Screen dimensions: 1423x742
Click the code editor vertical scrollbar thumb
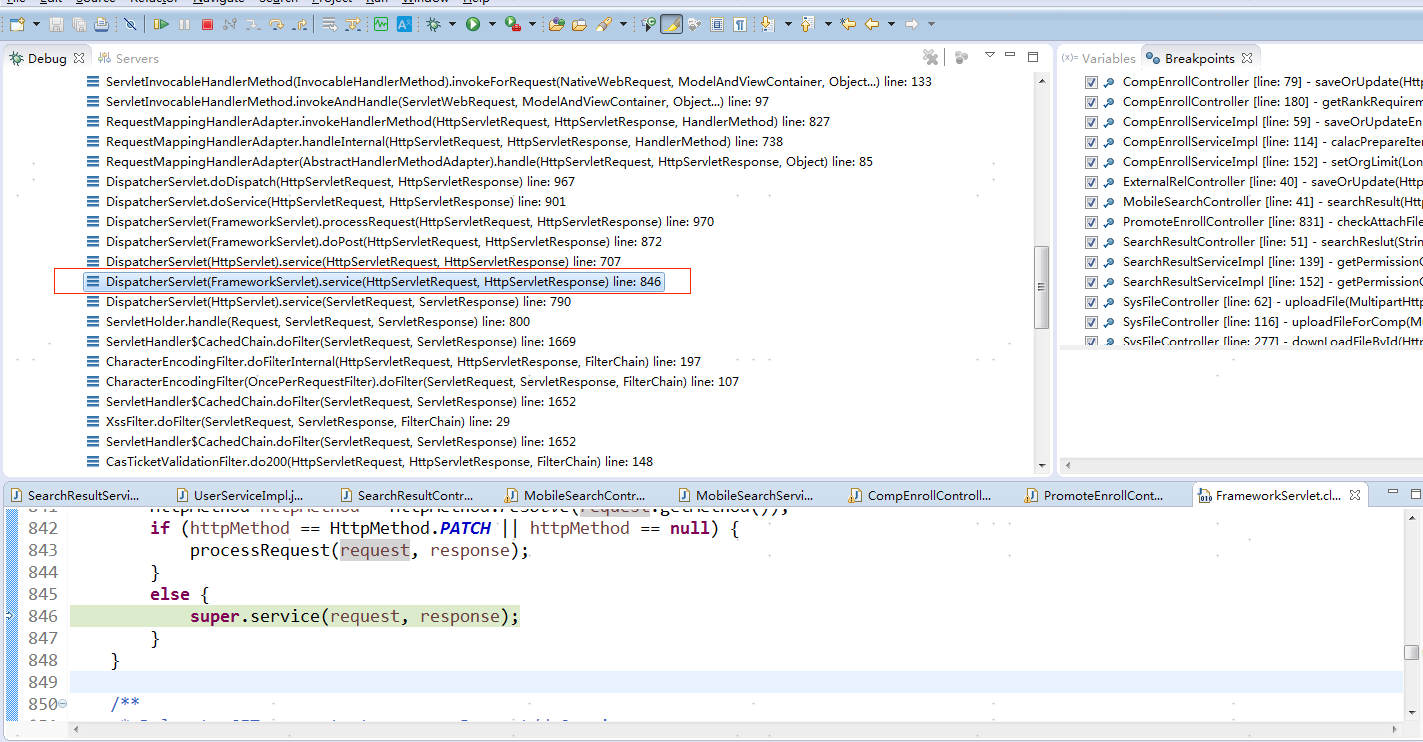coord(1411,653)
